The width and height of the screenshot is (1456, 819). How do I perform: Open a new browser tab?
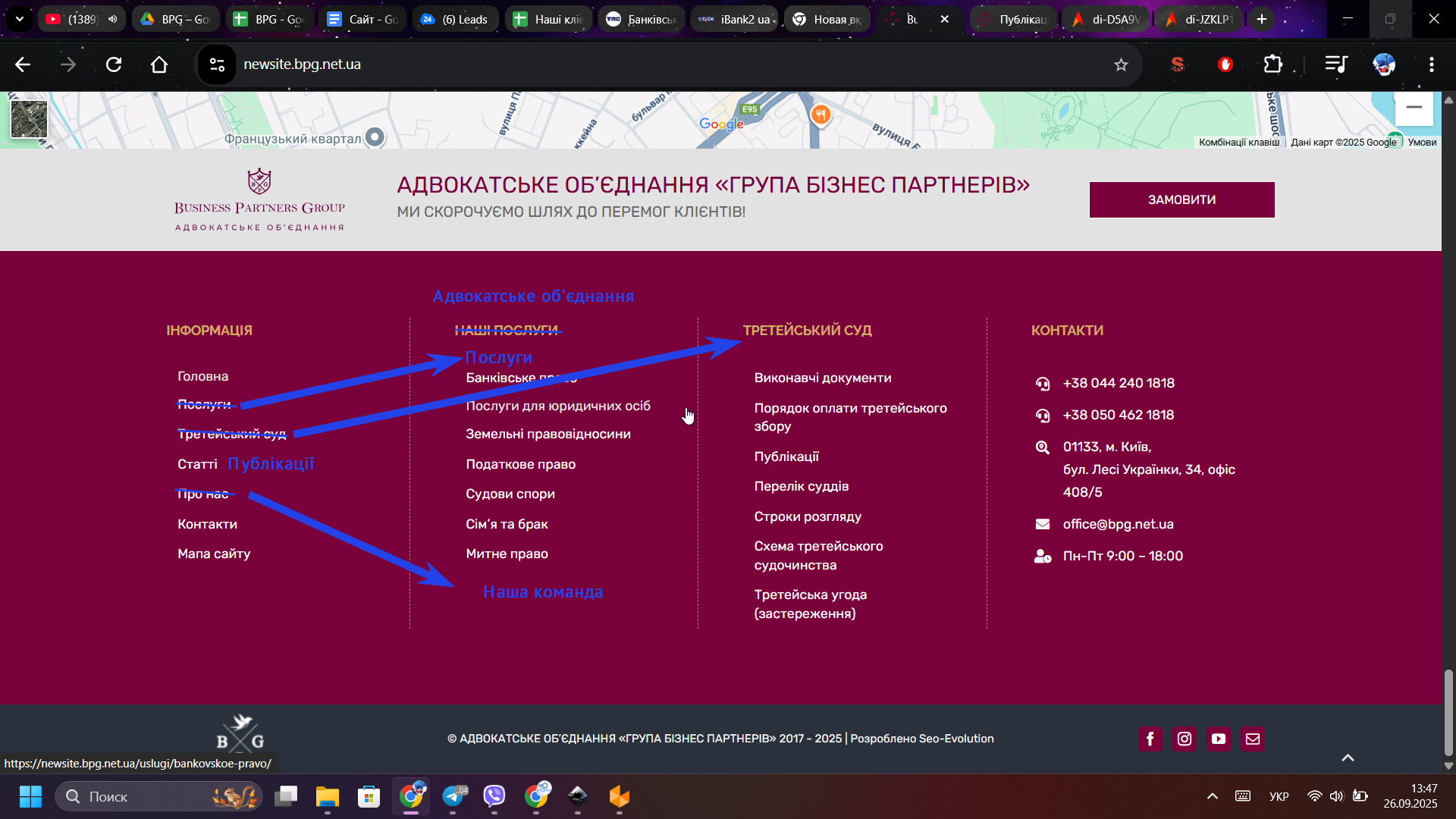1262,19
